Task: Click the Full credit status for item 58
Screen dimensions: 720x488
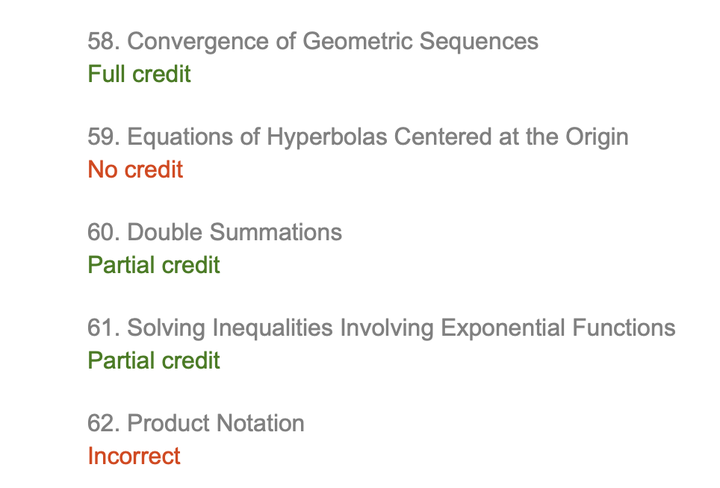Action: 139,74
